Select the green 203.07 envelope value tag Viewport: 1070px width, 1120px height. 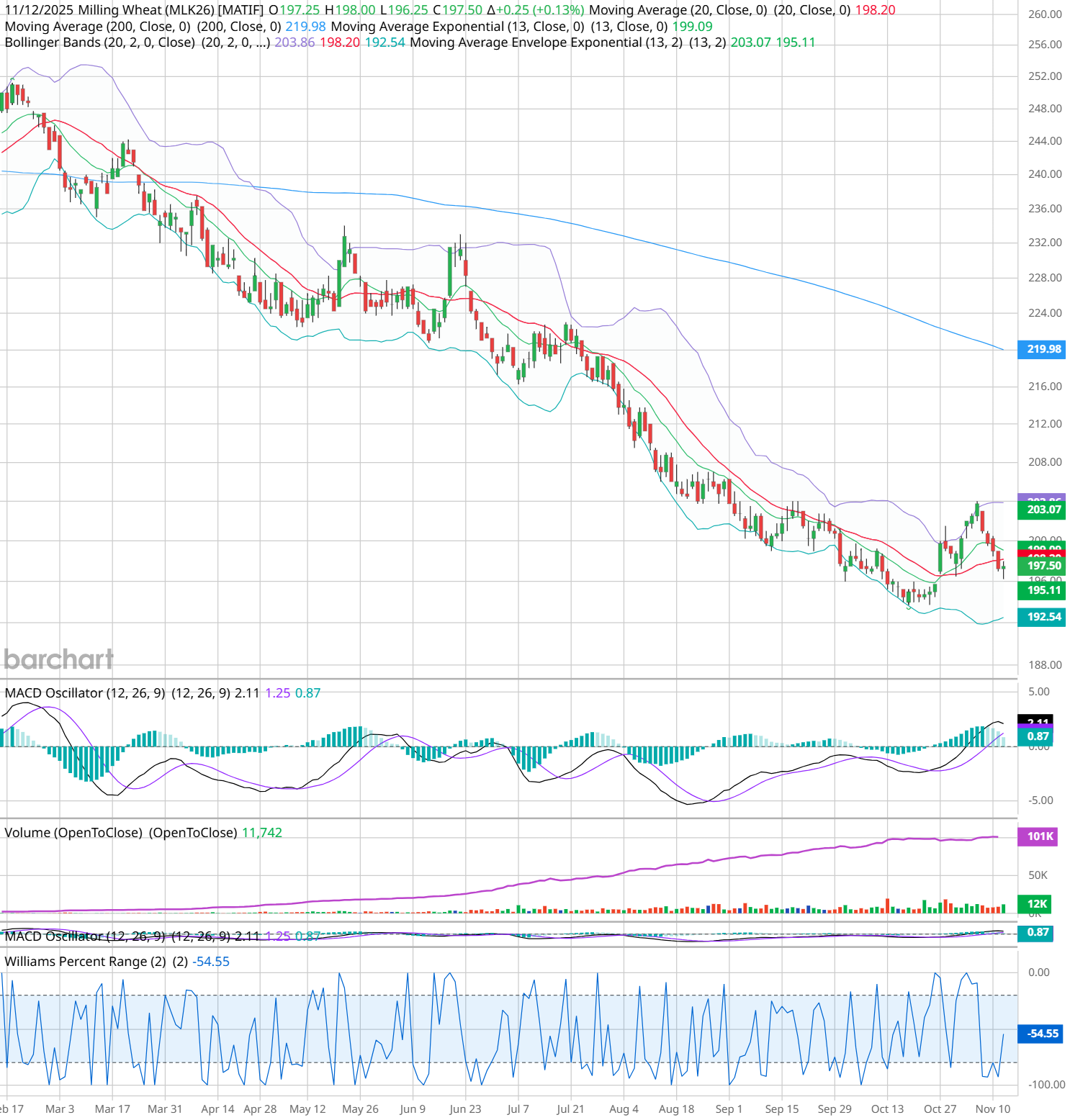click(x=1043, y=510)
